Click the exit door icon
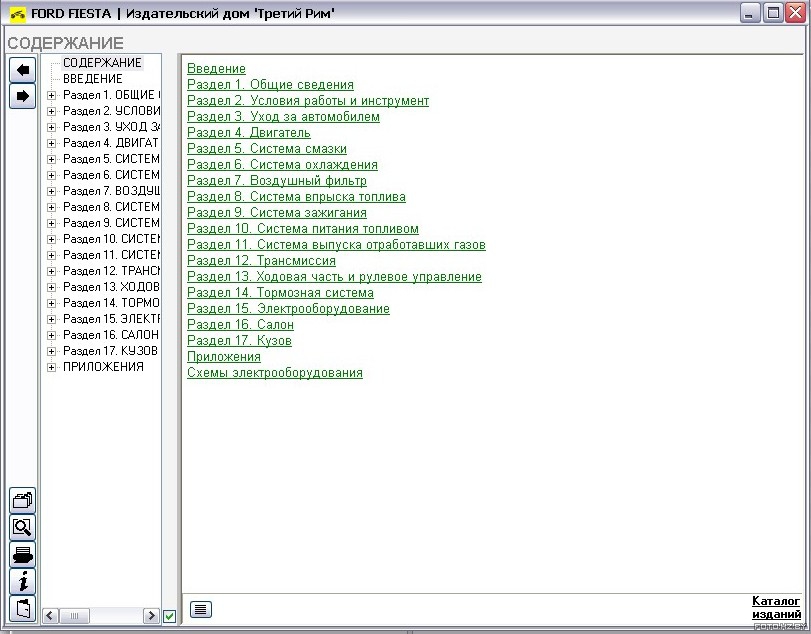The width and height of the screenshot is (811, 634). point(22,608)
